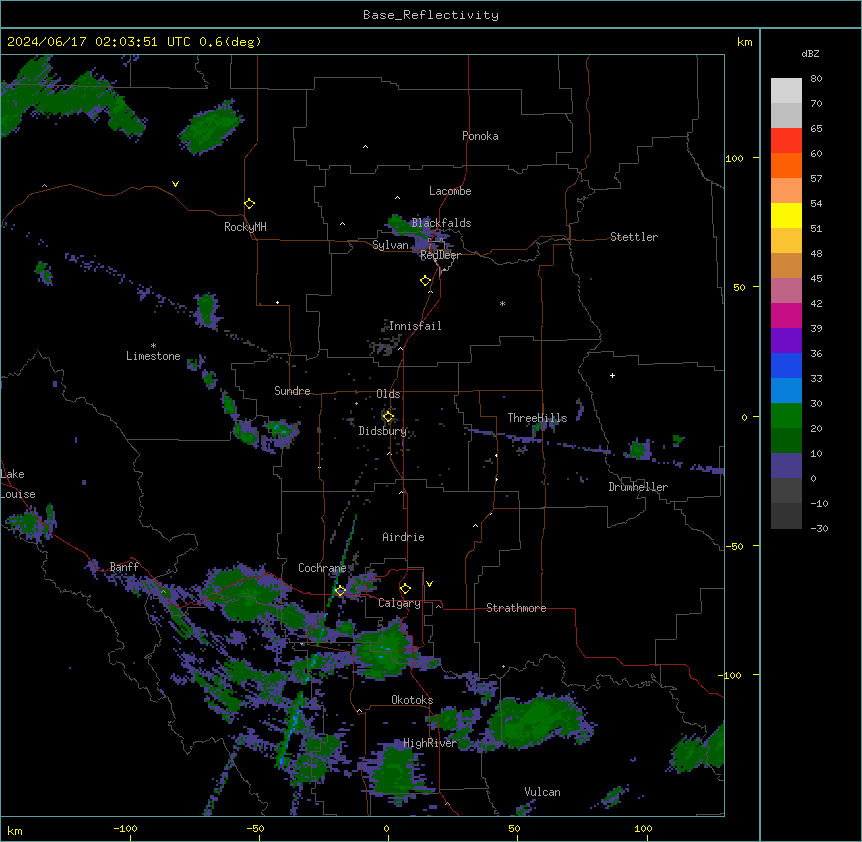Select the ThreeHills label
Image resolution: width=862 pixels, height=842 pixels.
(537, 418)
